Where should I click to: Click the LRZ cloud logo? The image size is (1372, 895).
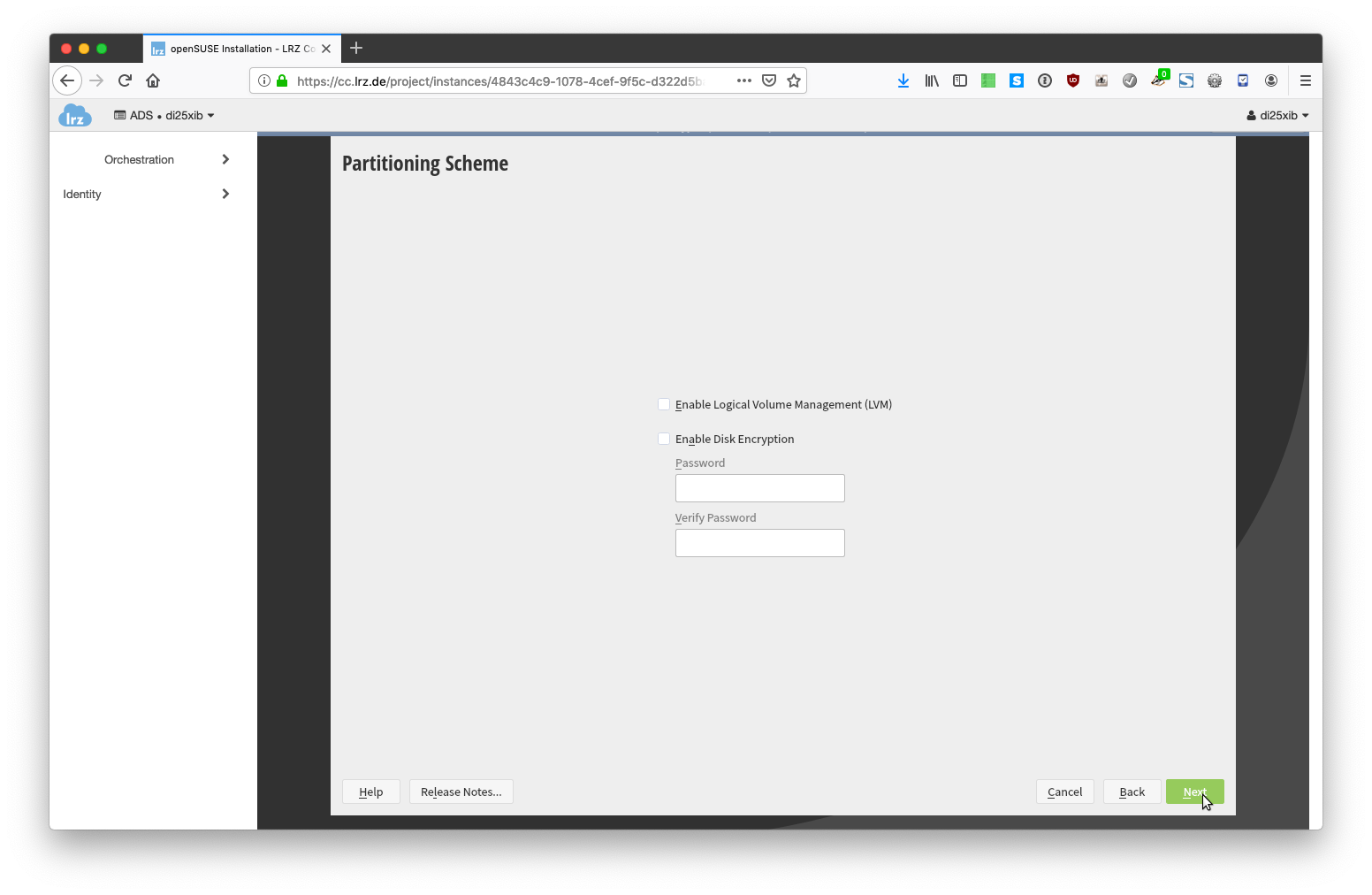click(75, 116)
